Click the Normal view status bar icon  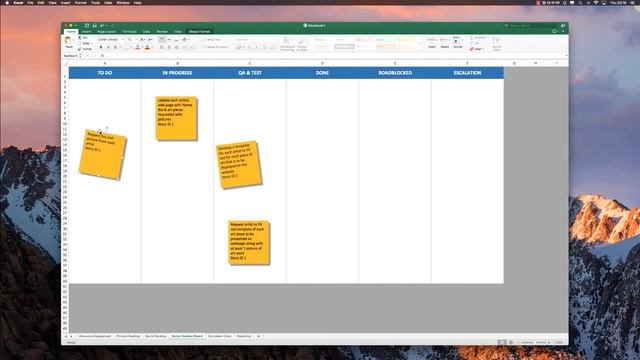[x=502, y=342]
